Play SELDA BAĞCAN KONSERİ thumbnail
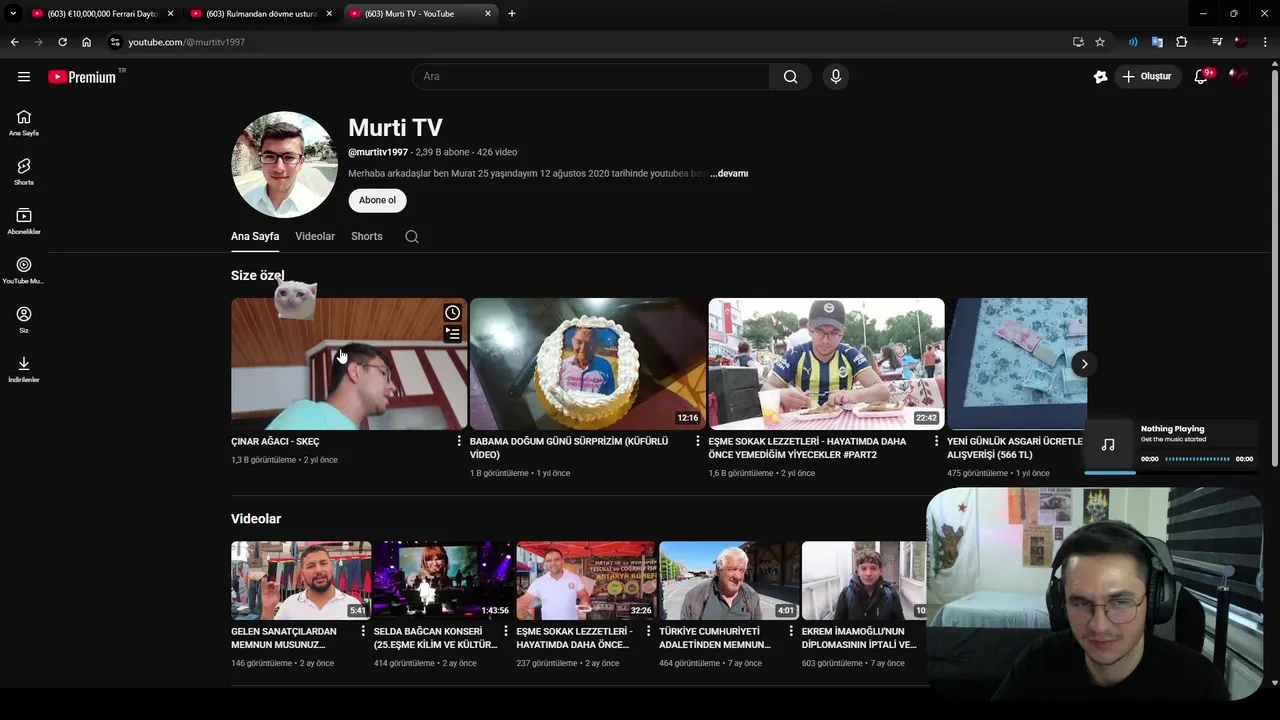The width and height of the screenshot is (1280, 720). pos(444,580)
